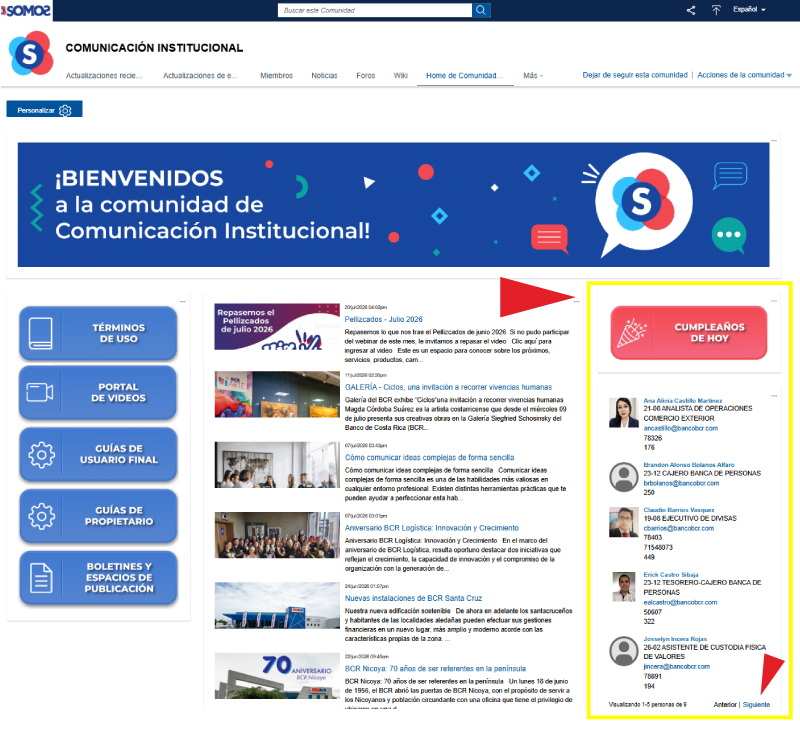Image resolution: width=800 pixels, height=732 pixels.
Task: Open the Términos de Uso button
Action: [98, 333]
